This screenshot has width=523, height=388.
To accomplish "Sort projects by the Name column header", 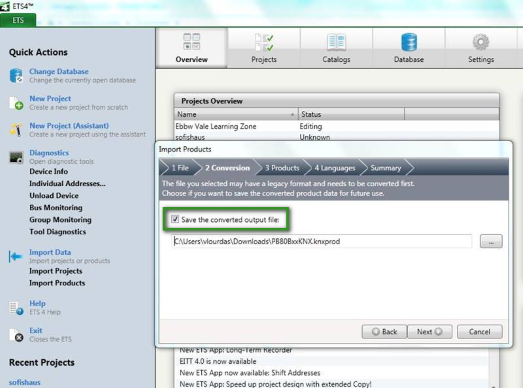I will pos(236,114).
